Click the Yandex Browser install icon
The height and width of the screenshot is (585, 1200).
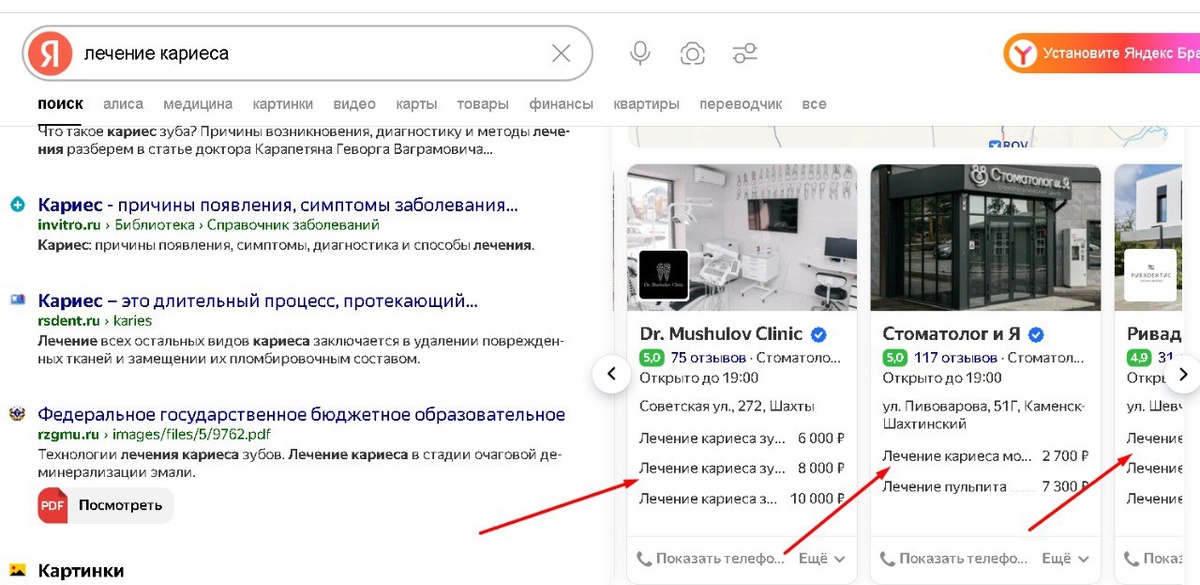click(1021, 54)
